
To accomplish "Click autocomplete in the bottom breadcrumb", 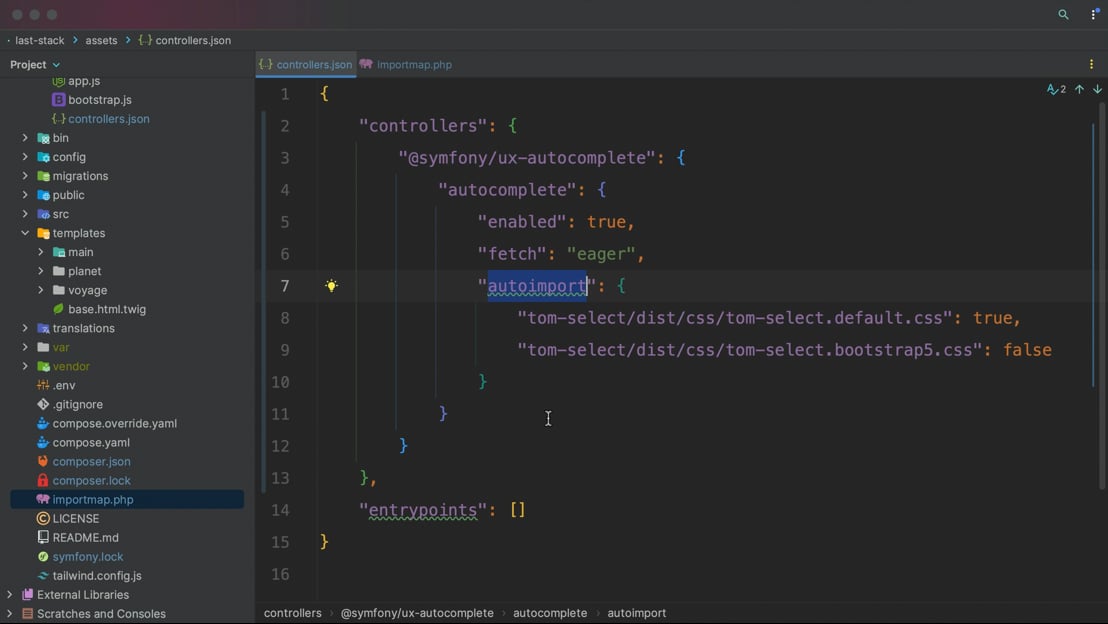I will pos(550,613).
